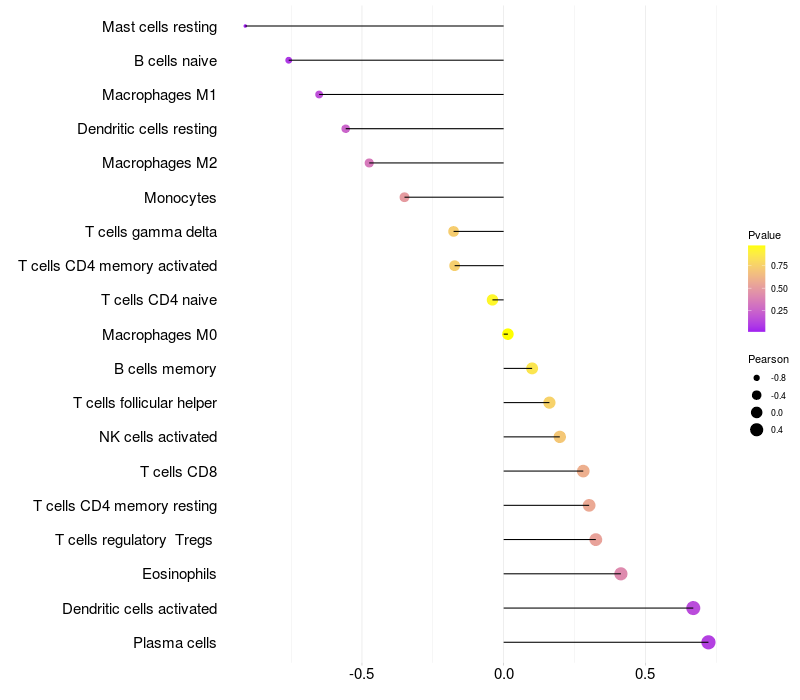
Task: Click the Pvalue color gradient bar
Action: click(756, 289)
